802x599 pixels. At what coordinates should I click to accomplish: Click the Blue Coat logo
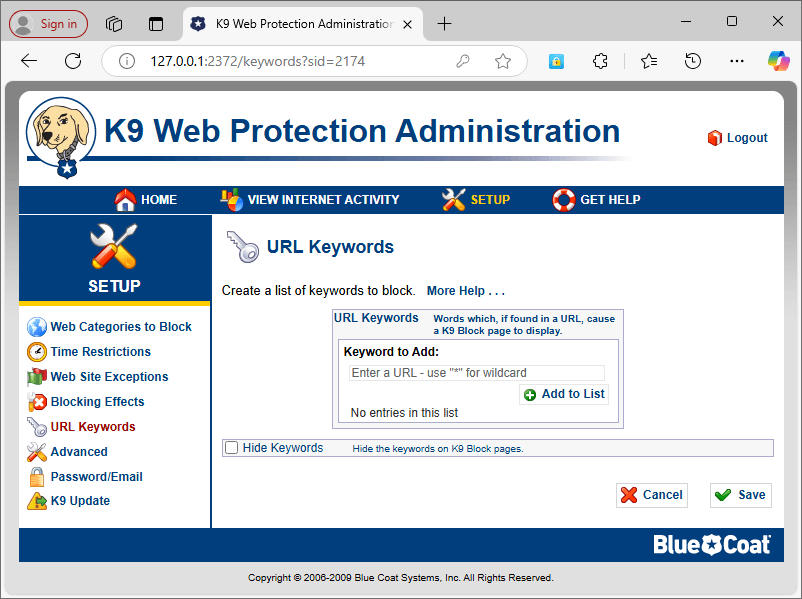[711, 545]
